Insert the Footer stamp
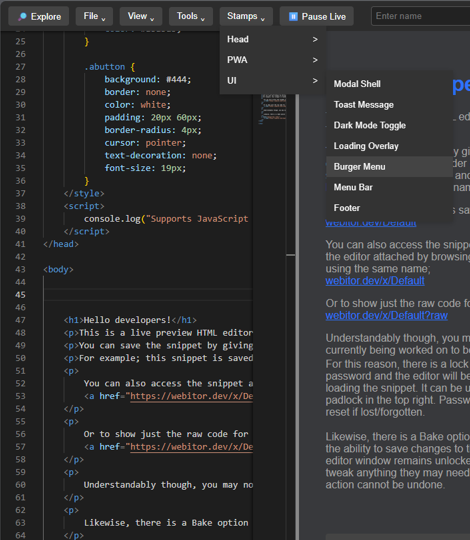 (389, 208)
